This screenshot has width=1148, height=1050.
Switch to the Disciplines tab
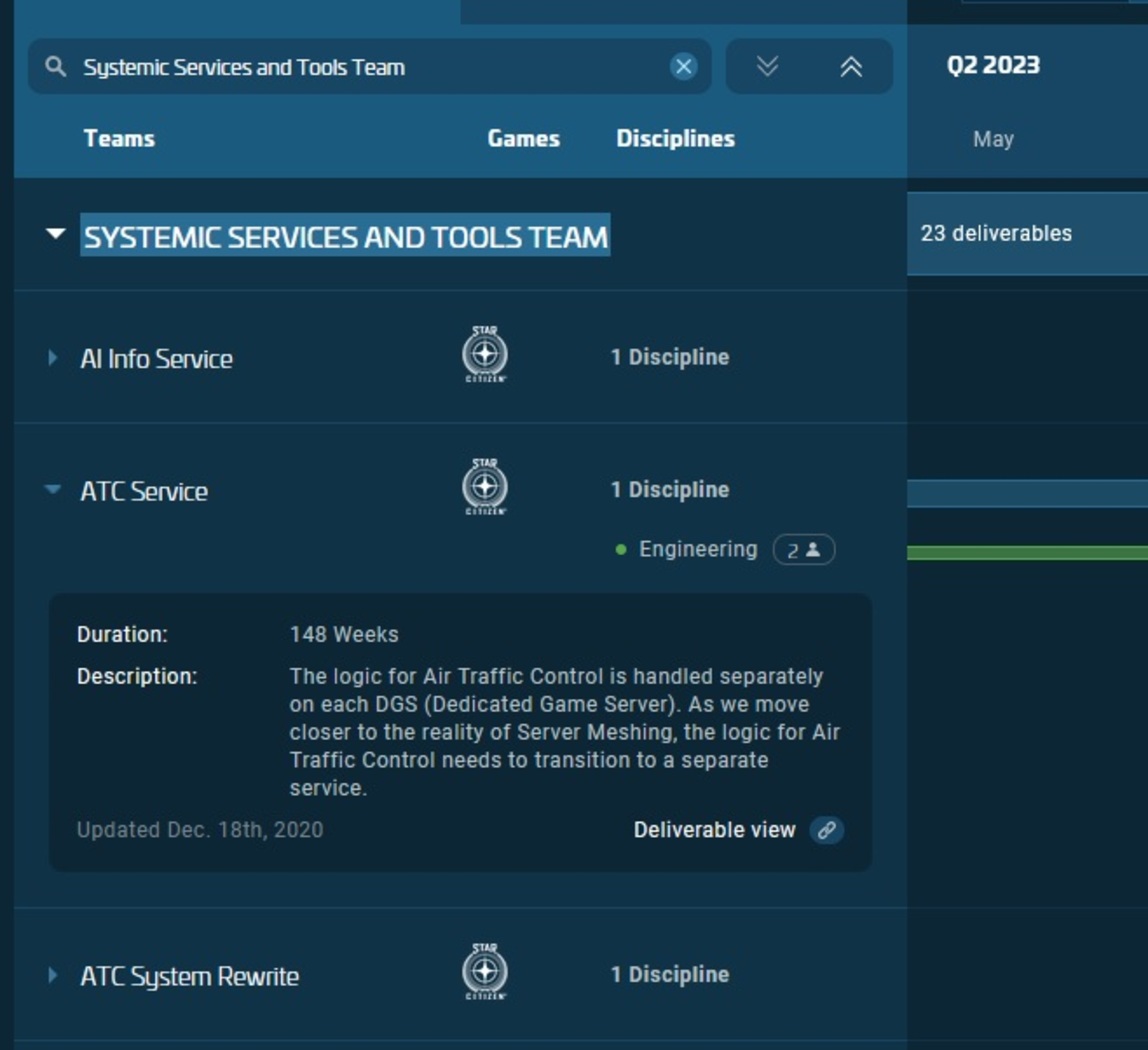click(674, 138)
